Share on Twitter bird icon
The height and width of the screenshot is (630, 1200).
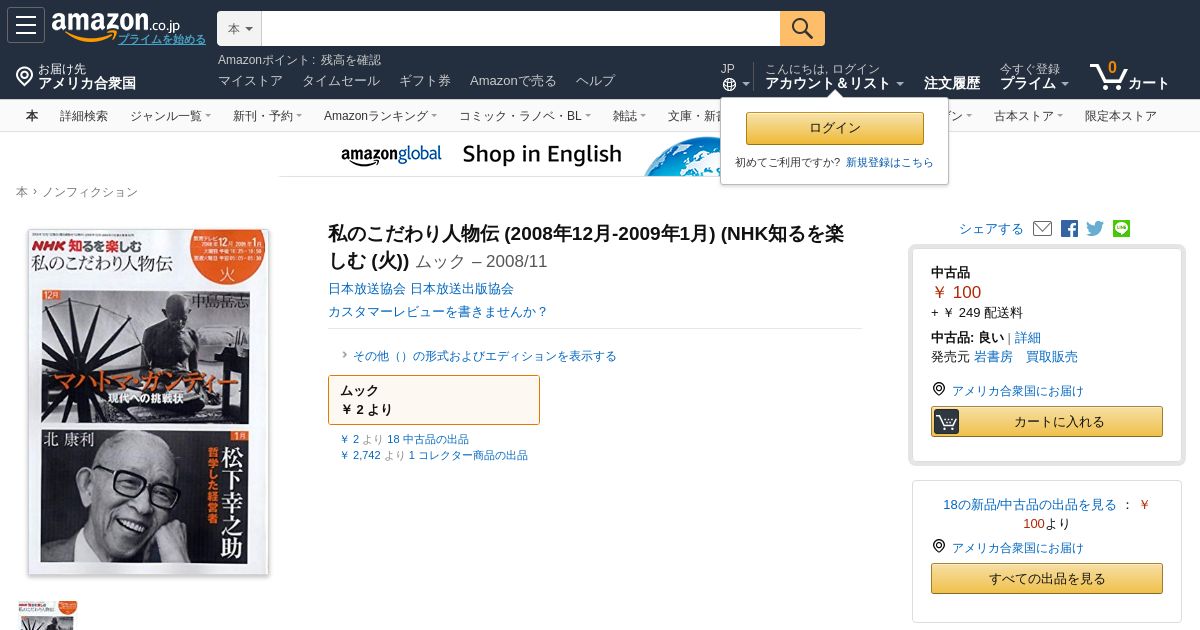(x=1095, y=228)
